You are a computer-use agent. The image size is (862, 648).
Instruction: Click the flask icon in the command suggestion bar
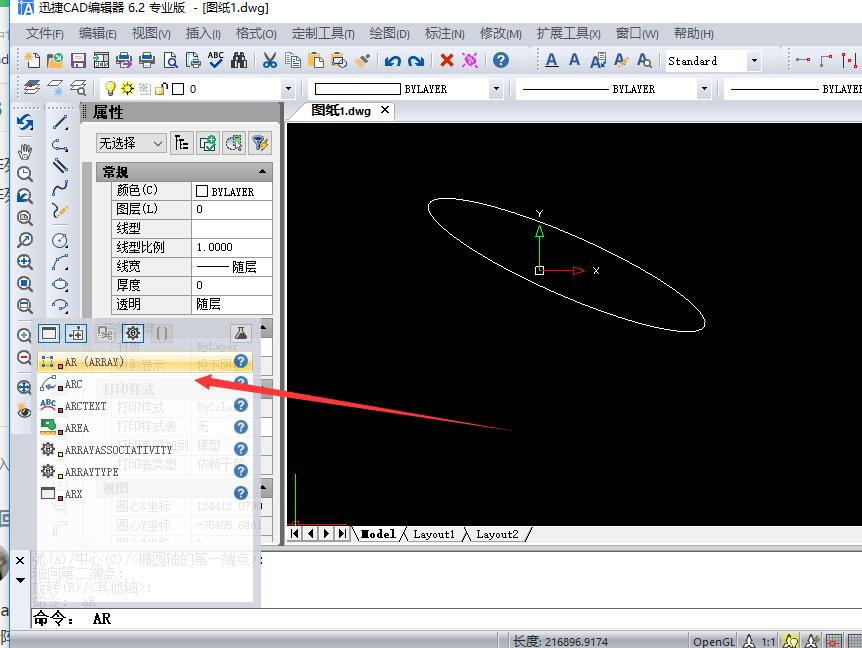pos(241,333)
